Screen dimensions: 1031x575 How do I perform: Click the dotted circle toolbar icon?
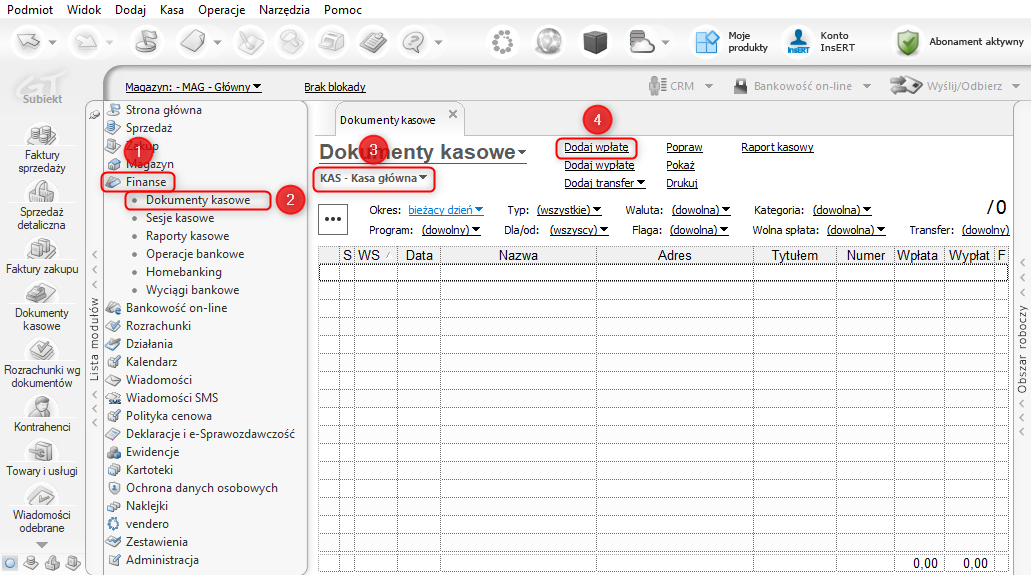click(x=502, y=42)
